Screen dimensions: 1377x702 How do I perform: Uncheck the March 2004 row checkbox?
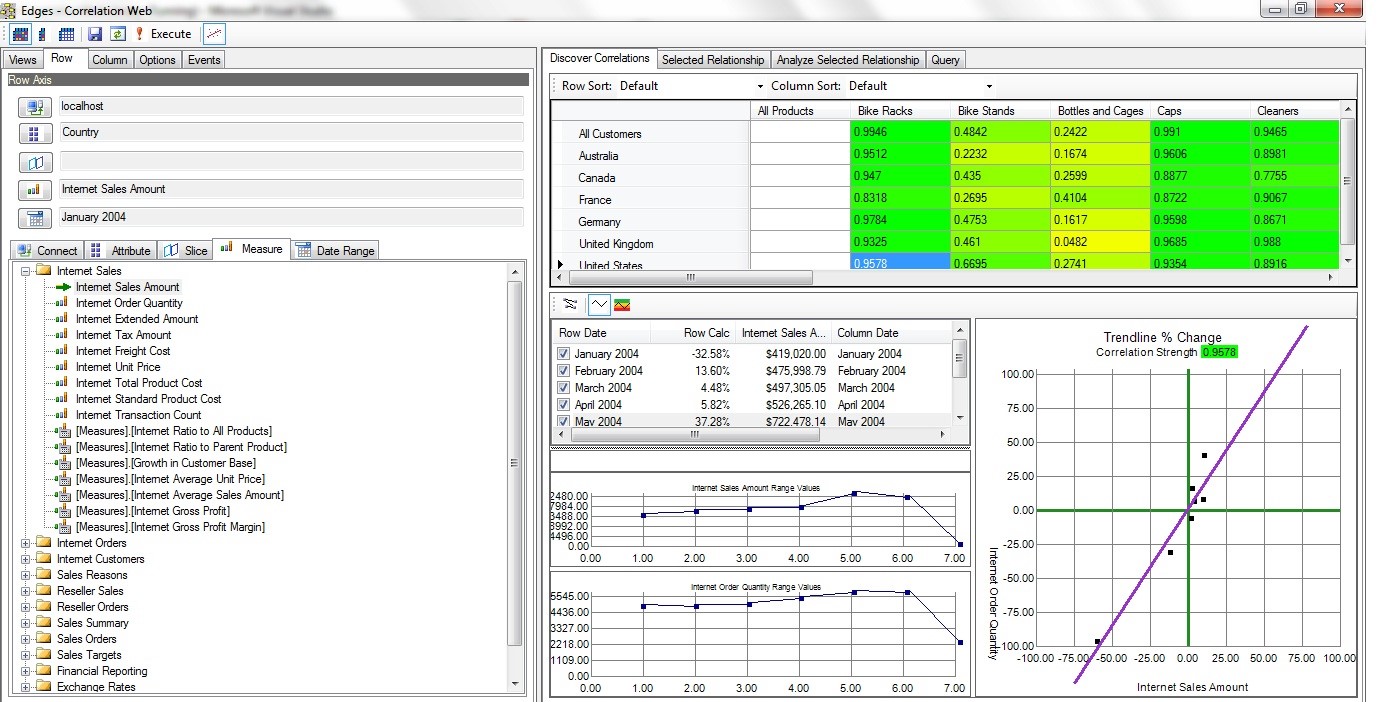[x=564, y=388]
